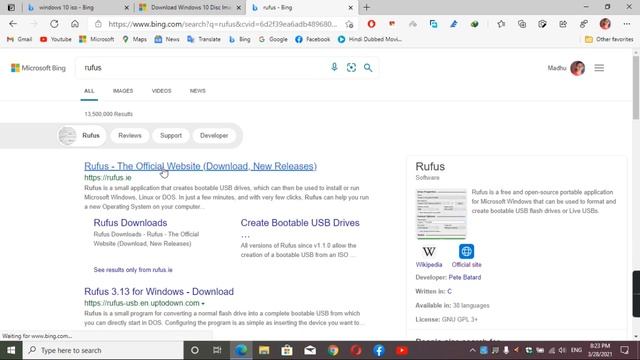Click the Windows taskbar search box
Screen dimensions: 640x360
coord(103,350)
